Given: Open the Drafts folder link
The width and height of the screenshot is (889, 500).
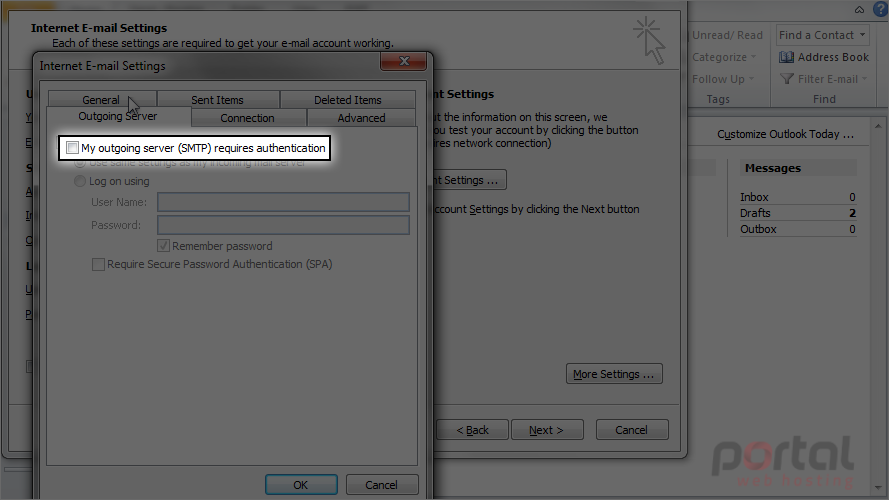Looking at the screenshot, I should pyautogui.click(x=755, y=213).
